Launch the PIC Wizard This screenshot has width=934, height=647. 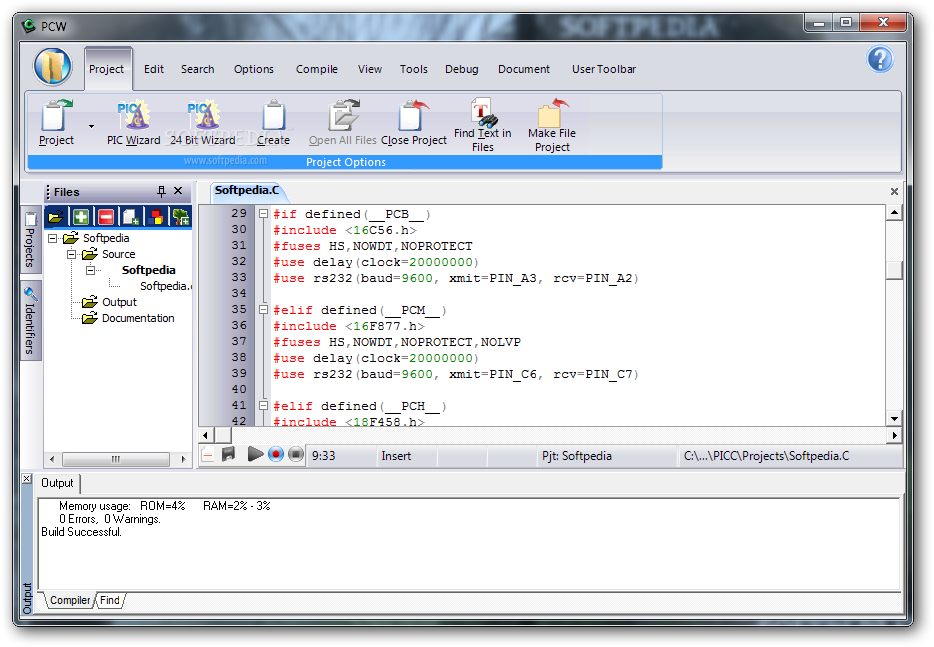pos(133,123)
